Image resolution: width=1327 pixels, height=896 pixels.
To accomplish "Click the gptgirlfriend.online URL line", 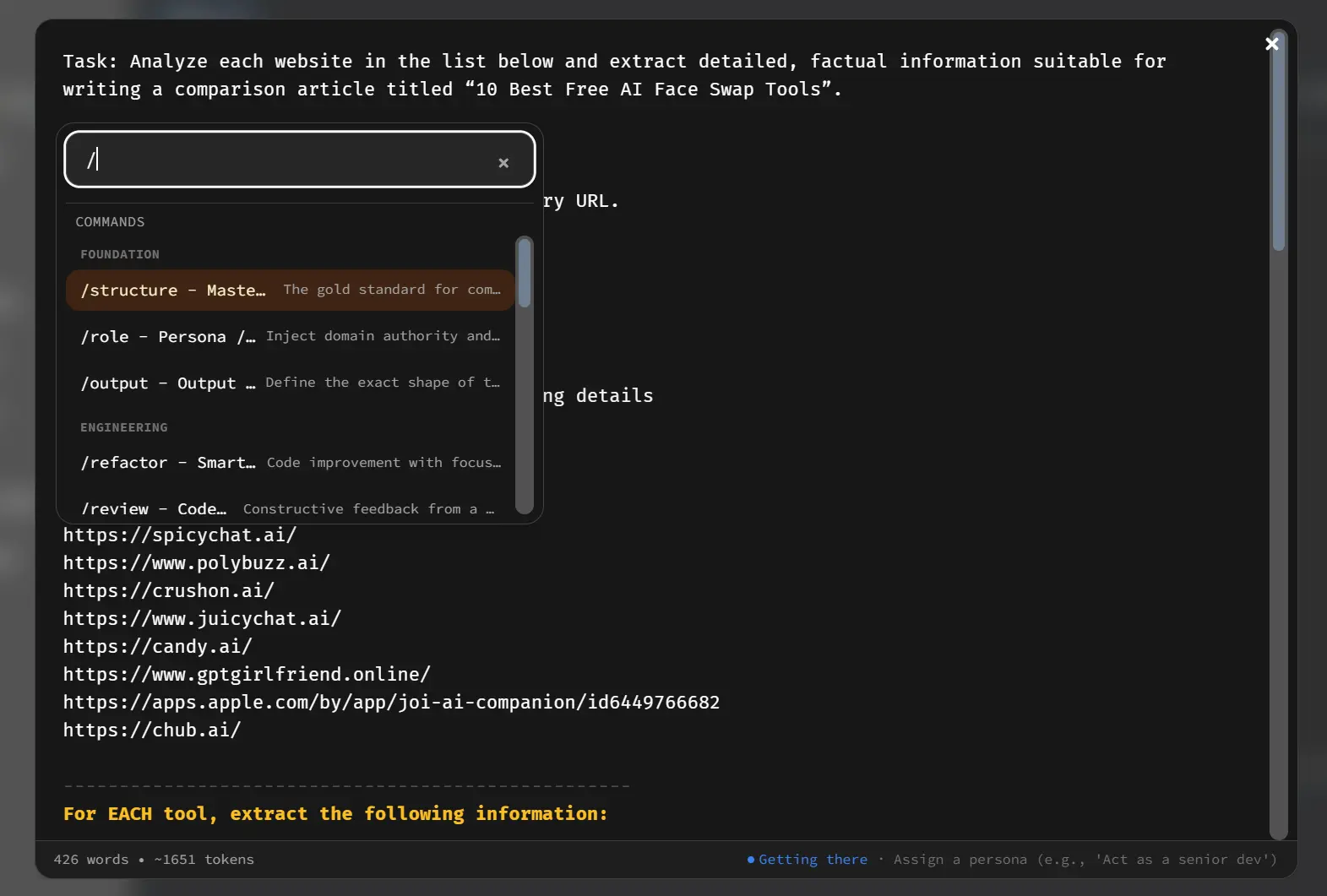I will [x=247, y=675].
